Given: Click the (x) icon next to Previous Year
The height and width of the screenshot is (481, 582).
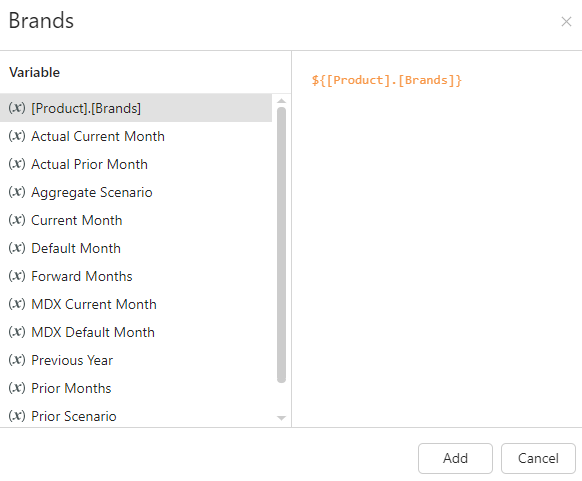Looking at the screenshot, I should point(17,360).
